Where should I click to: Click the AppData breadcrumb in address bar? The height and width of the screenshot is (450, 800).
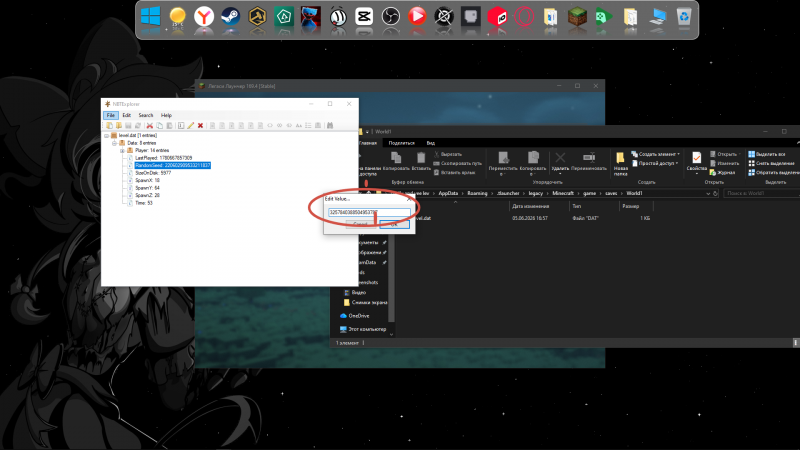[448, 193]
